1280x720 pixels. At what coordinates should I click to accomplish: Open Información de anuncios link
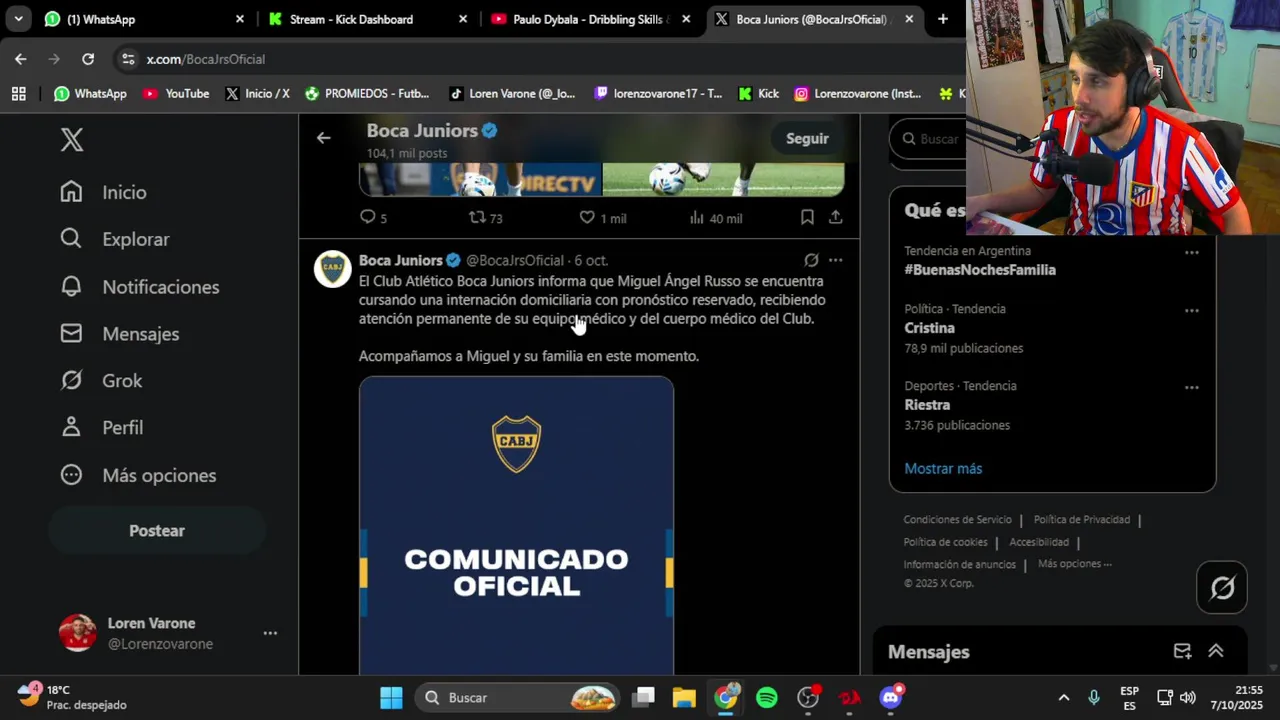pyautogui.click(x=959, y=564)
